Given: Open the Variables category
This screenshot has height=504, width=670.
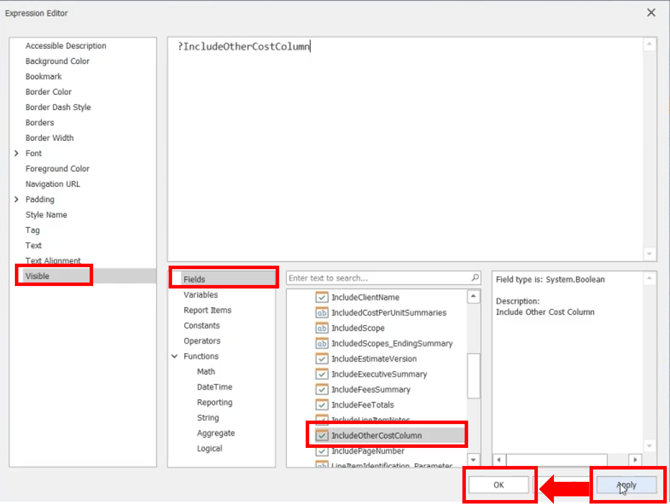Looking at the screenshot, I should coord(200,295).
